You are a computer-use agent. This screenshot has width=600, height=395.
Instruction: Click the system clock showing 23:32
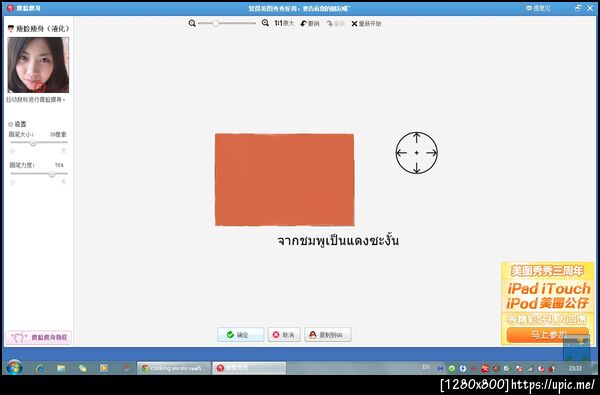tap(575, 368)
